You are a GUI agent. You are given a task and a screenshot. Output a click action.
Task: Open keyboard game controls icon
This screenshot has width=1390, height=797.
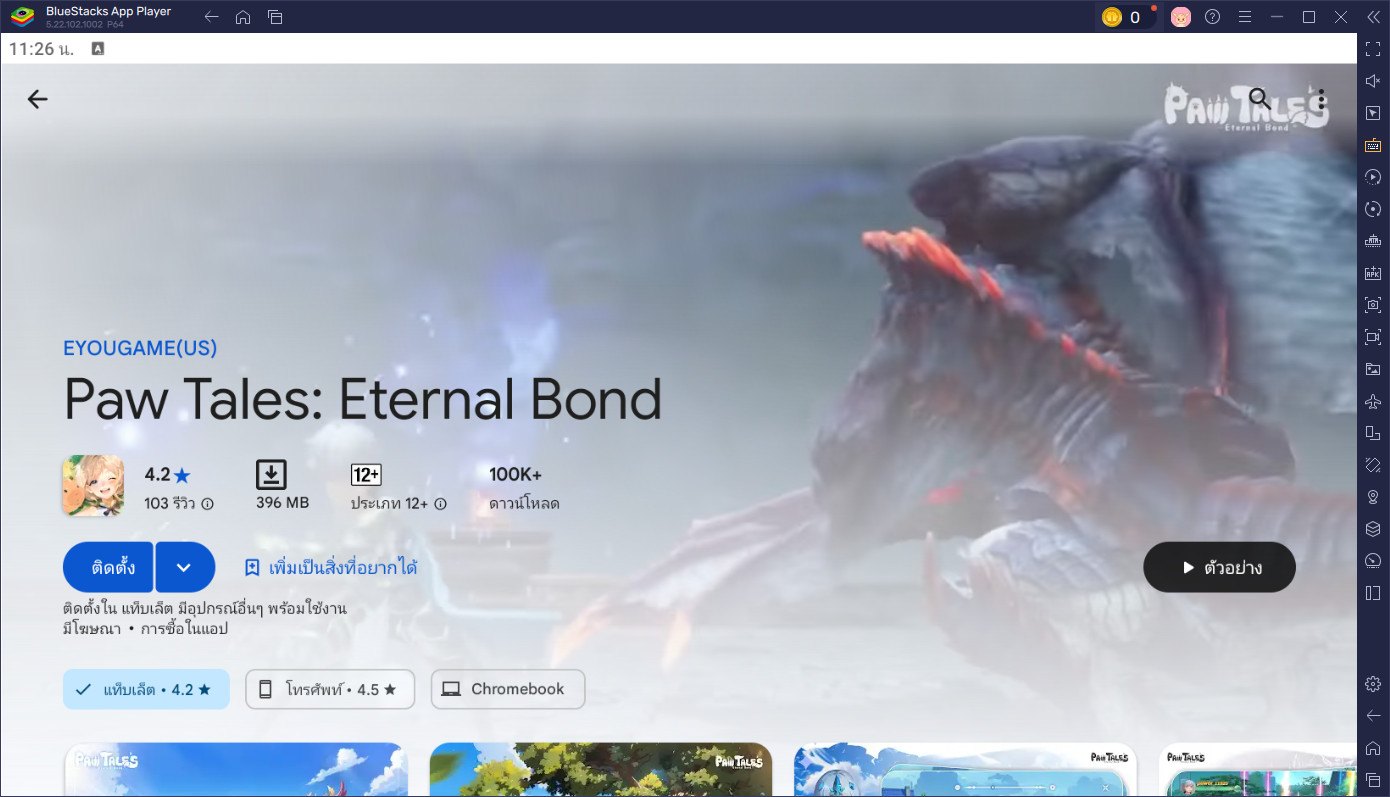click(x=1373, y=145)
